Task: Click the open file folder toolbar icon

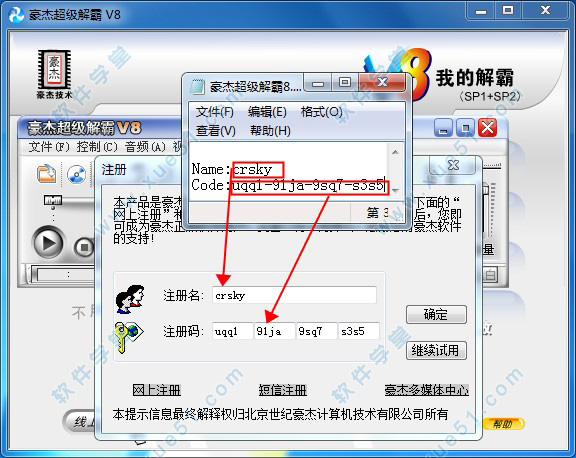Action: click(x=46, y=173)
